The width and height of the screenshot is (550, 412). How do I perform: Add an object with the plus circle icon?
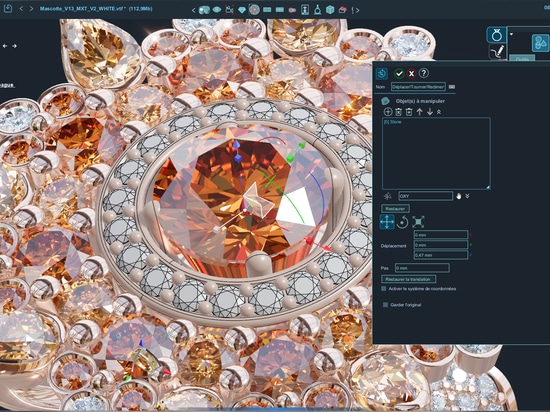(388, 112)
